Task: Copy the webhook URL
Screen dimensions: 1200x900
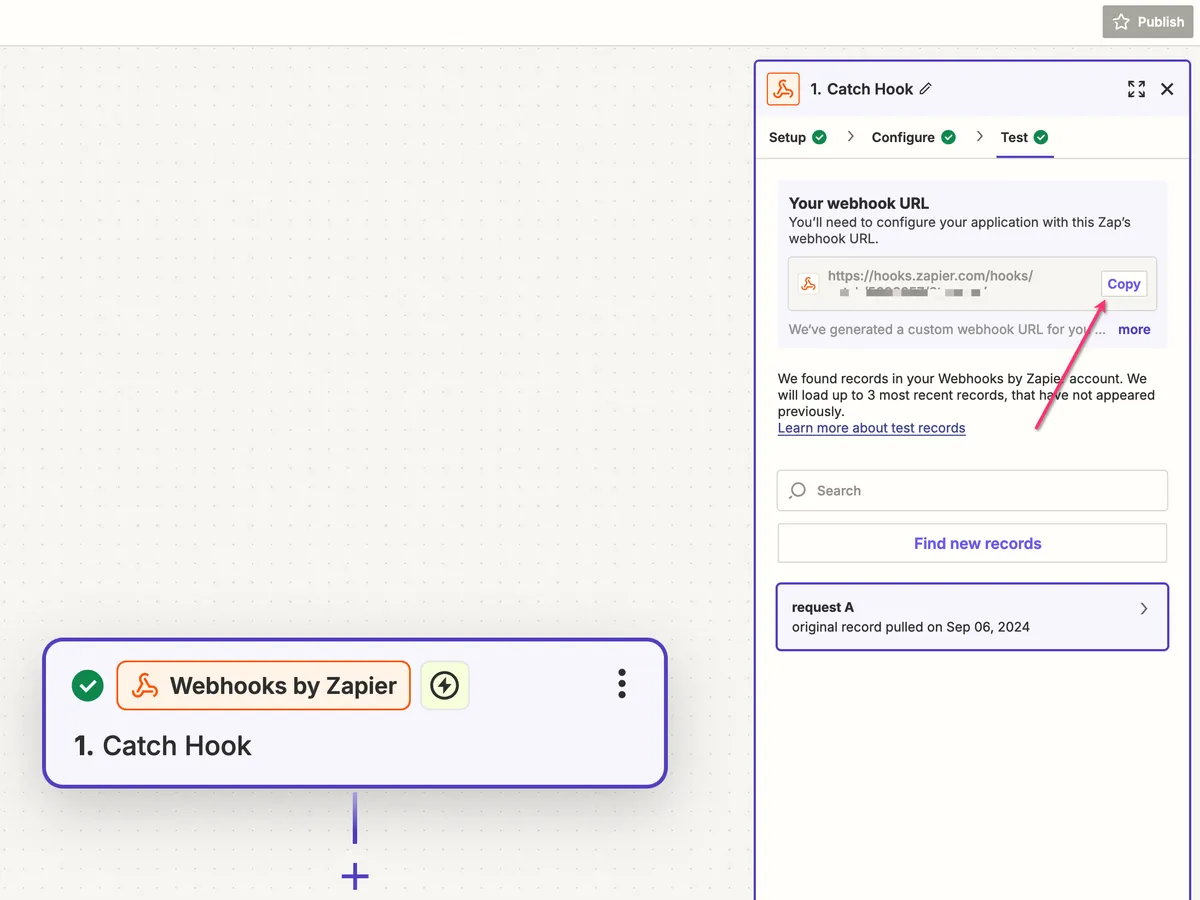Action: point(1124,284)
